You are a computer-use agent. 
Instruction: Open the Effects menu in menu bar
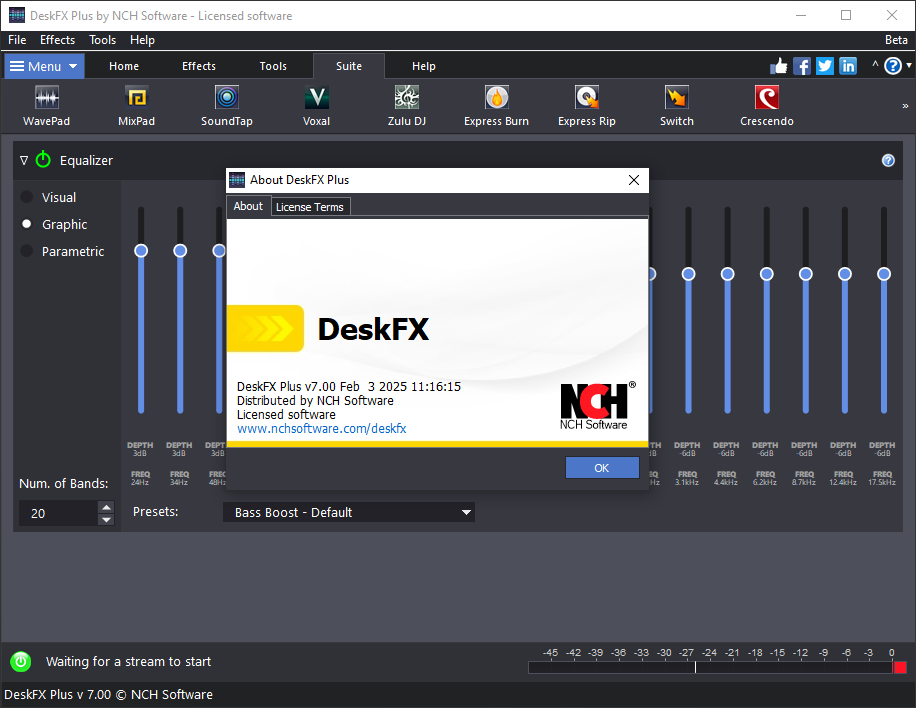57,40
